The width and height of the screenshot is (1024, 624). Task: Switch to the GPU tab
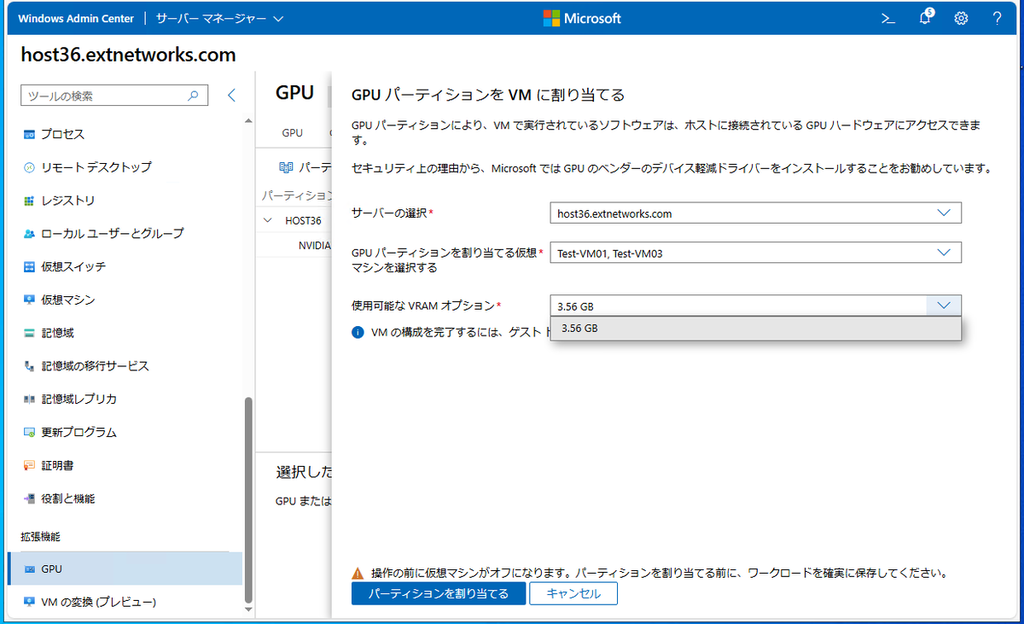292,133
